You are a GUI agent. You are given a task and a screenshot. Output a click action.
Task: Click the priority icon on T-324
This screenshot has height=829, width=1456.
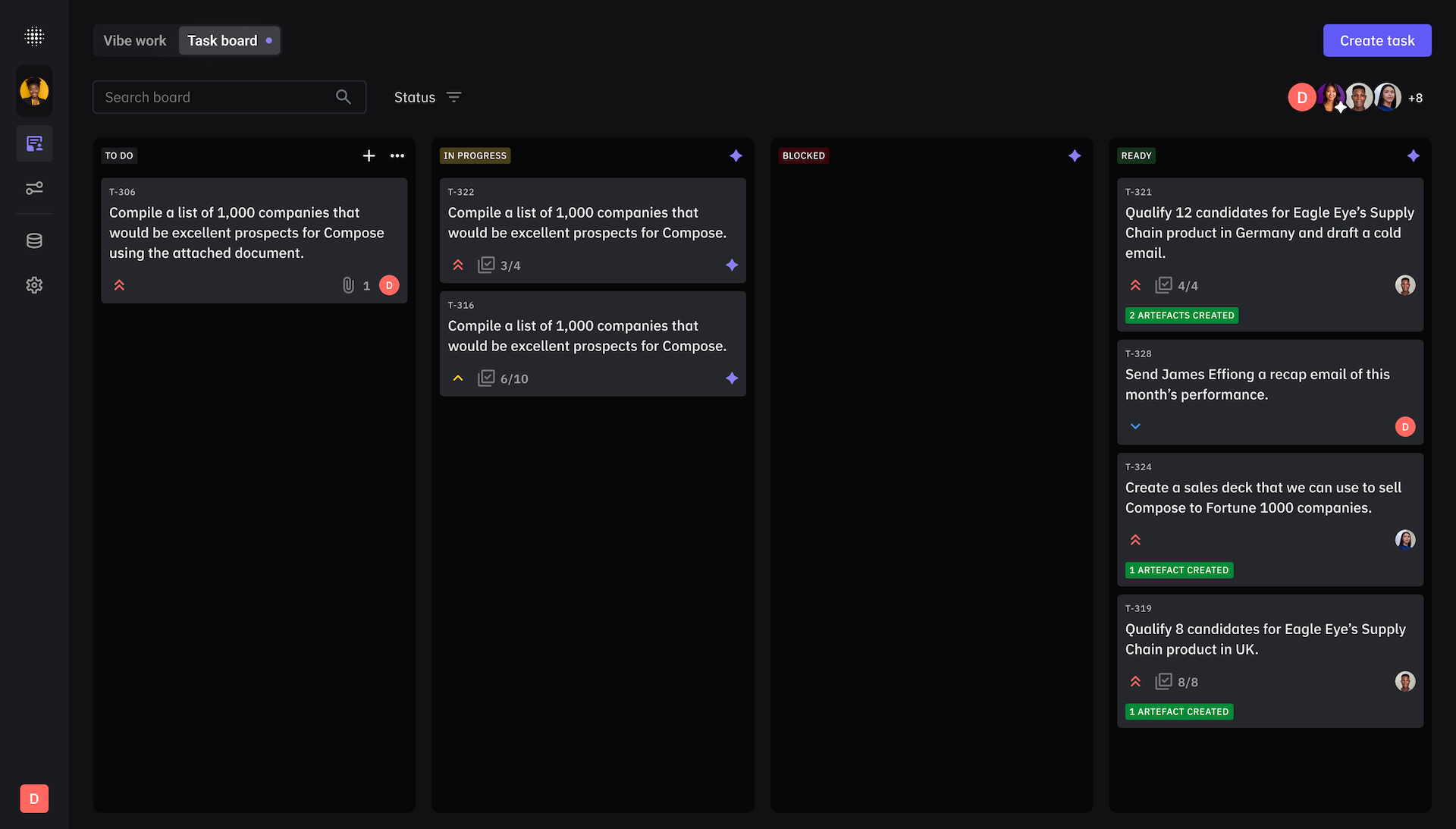pos(1135,540)
